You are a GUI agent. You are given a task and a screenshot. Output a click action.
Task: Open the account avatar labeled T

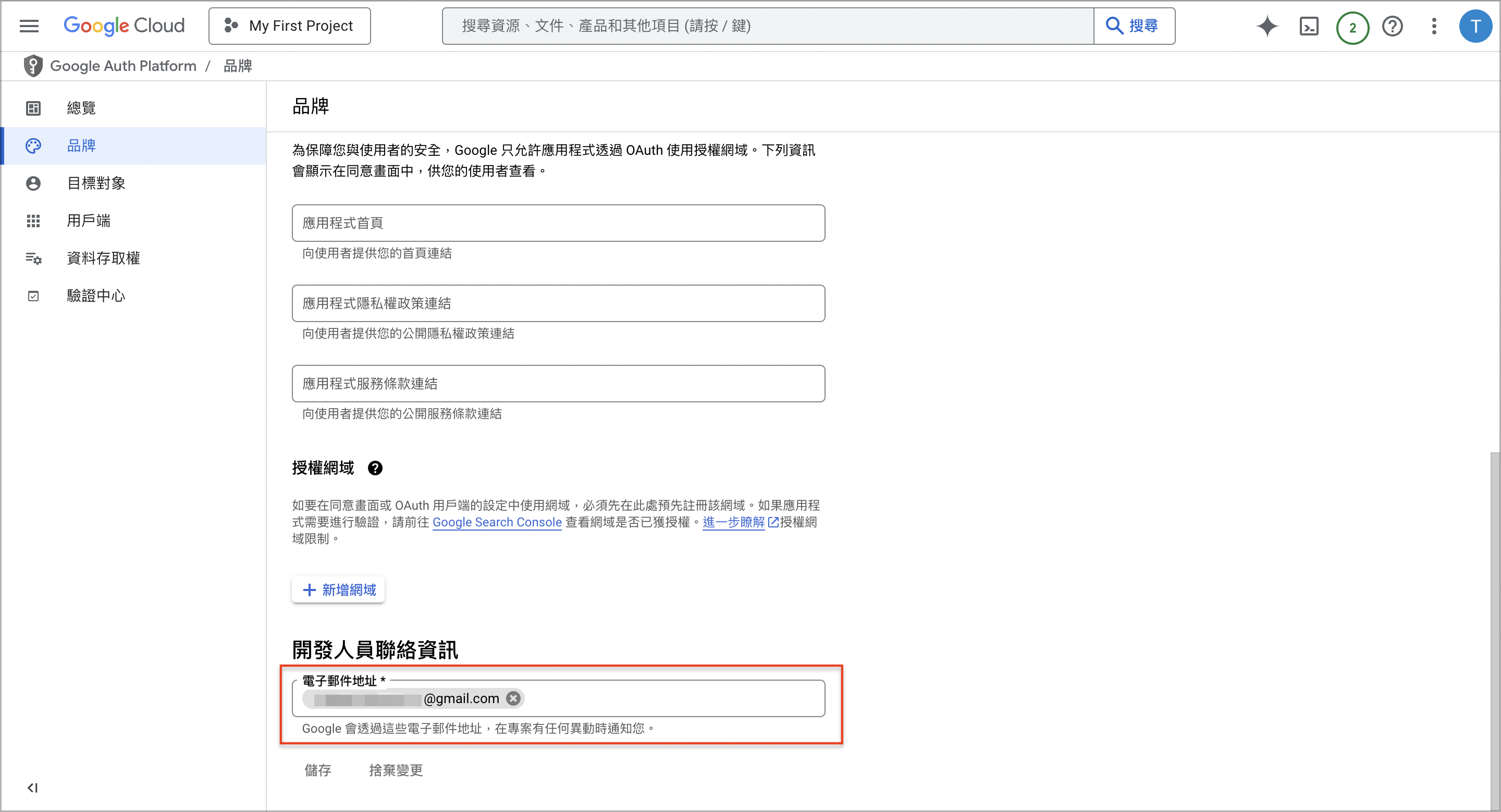point(1475,26)
